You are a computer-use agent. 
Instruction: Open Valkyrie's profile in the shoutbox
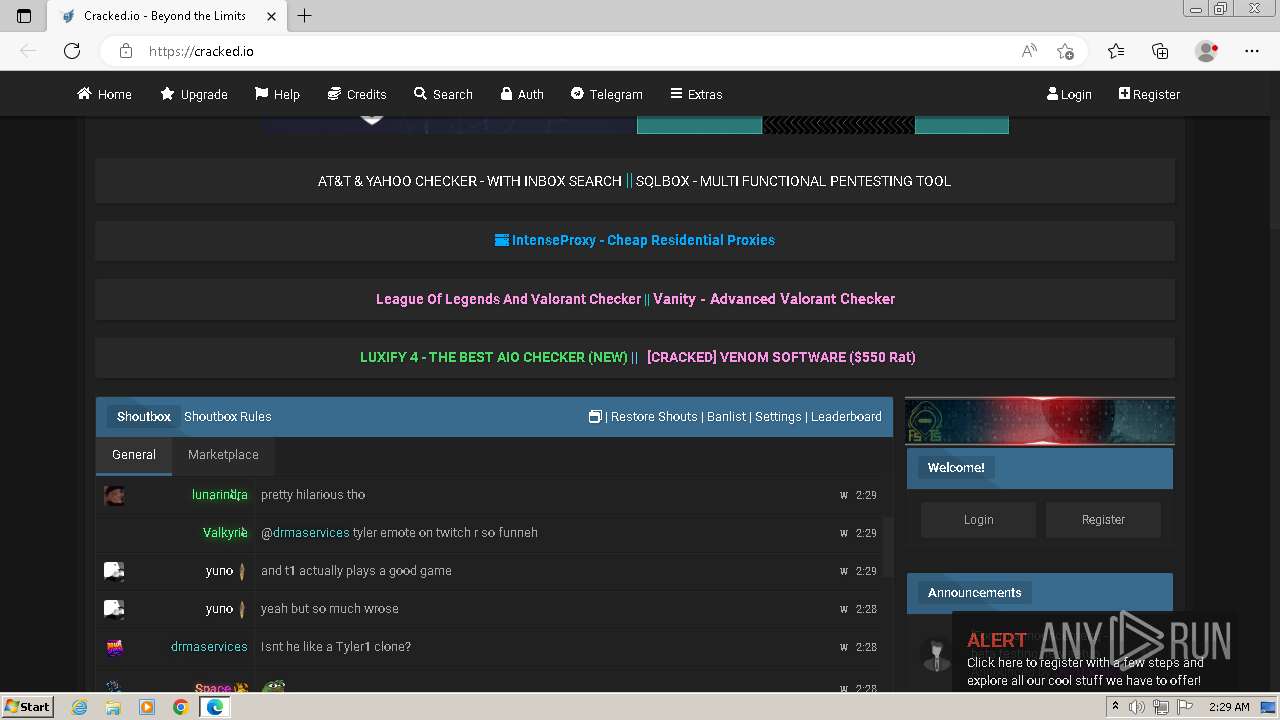(225, 533)
